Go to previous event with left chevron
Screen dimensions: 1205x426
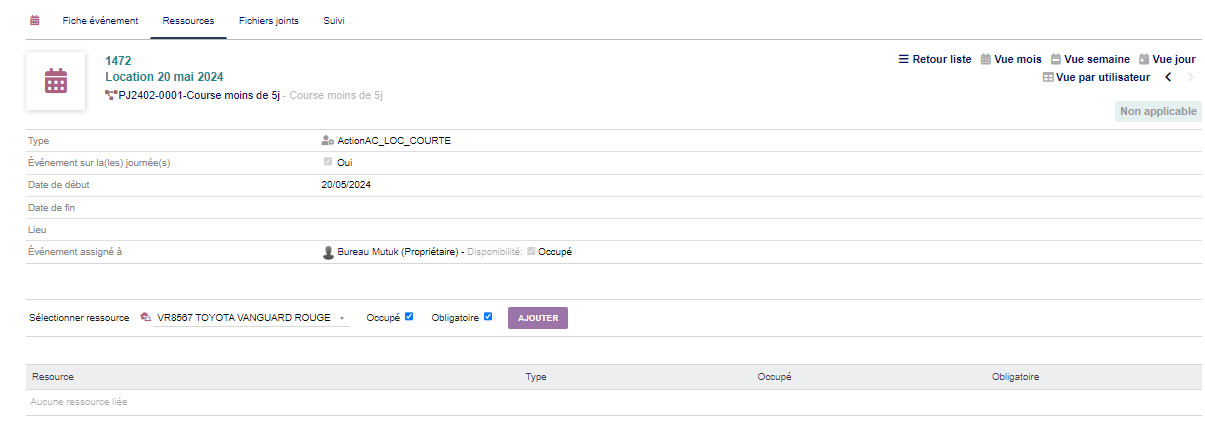1168,77
